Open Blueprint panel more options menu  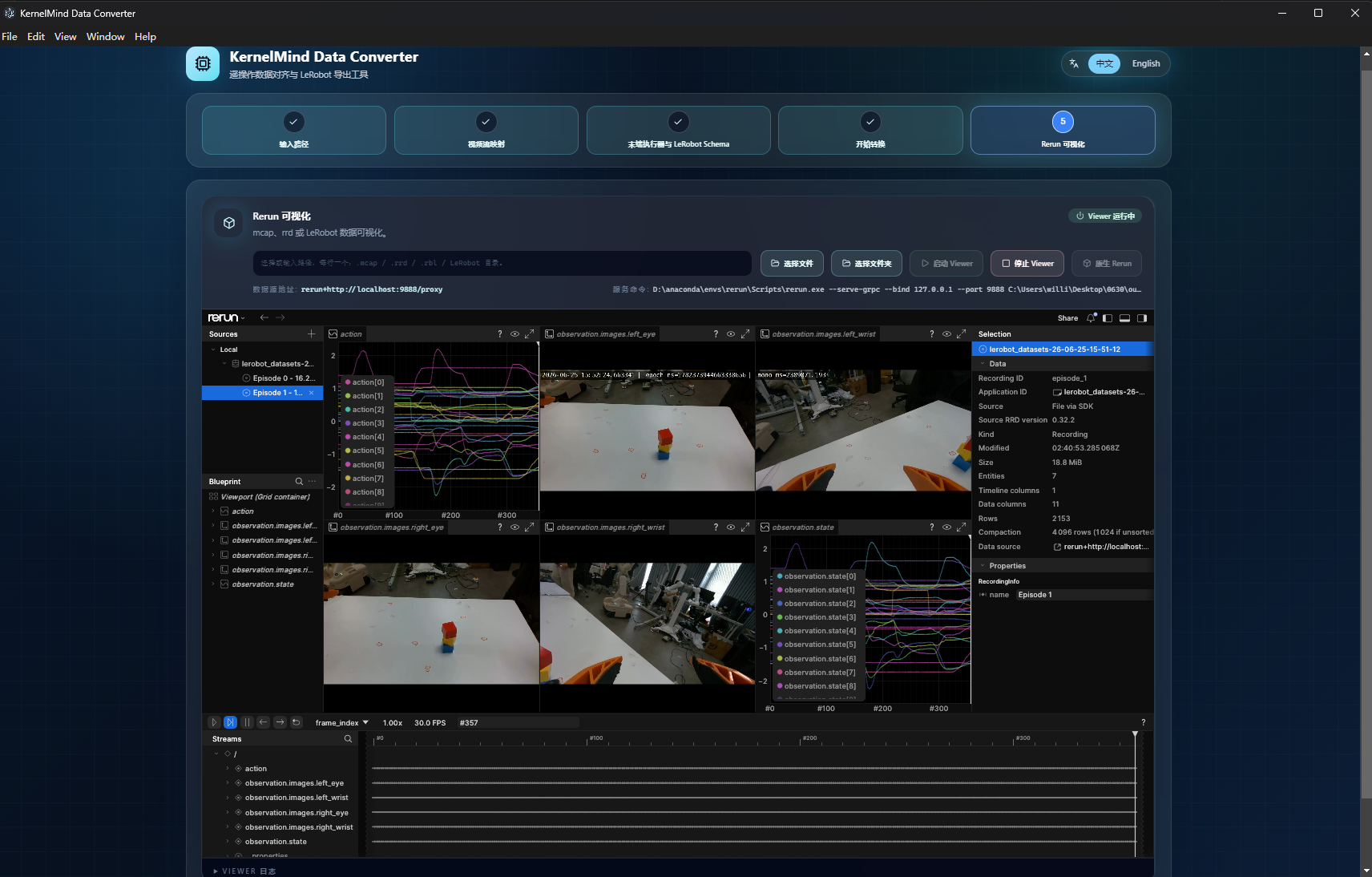pyautogui.click(x=313, y=482)
